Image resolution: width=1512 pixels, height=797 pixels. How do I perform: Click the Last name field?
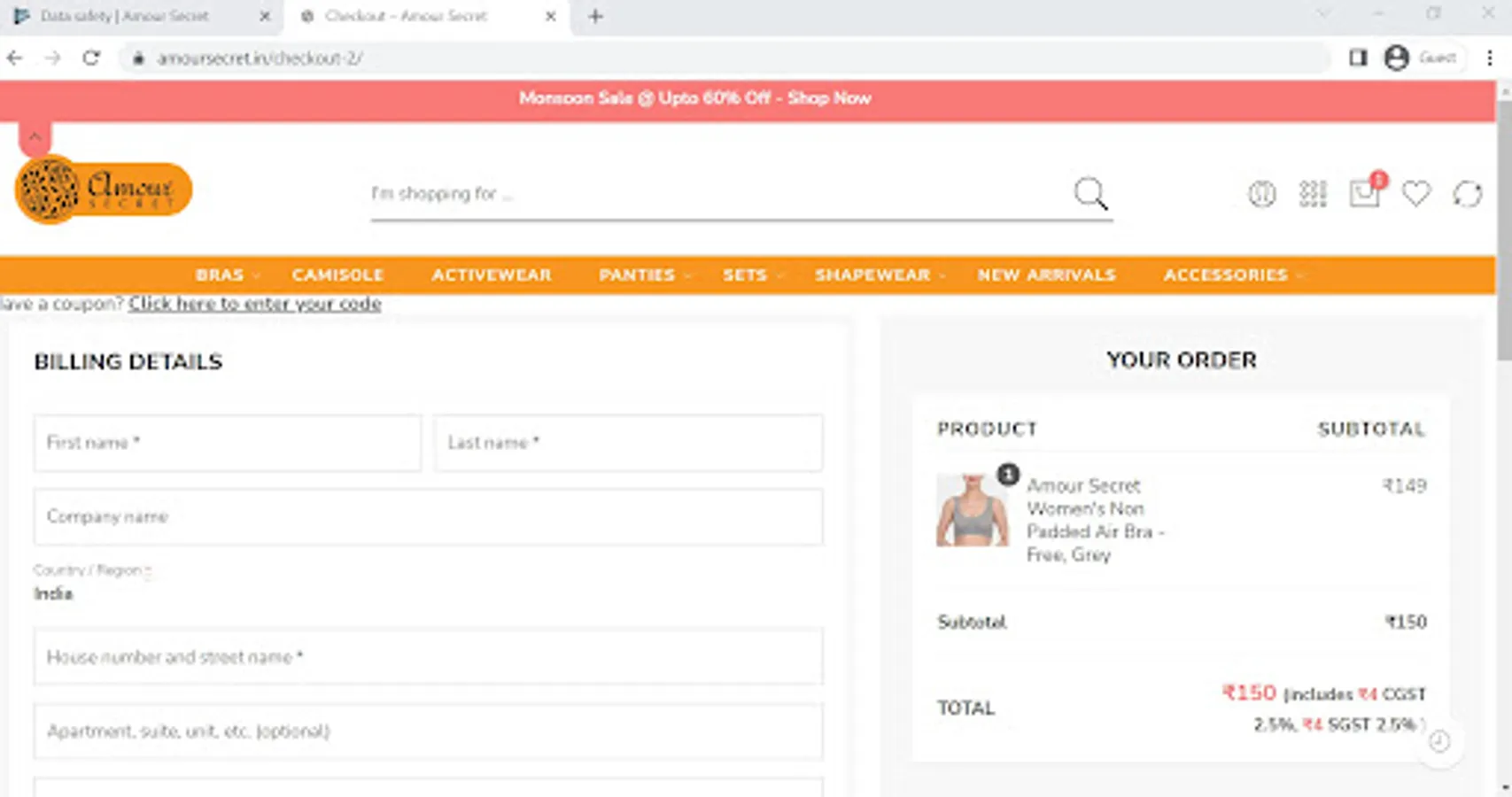[x=628, y=443]
